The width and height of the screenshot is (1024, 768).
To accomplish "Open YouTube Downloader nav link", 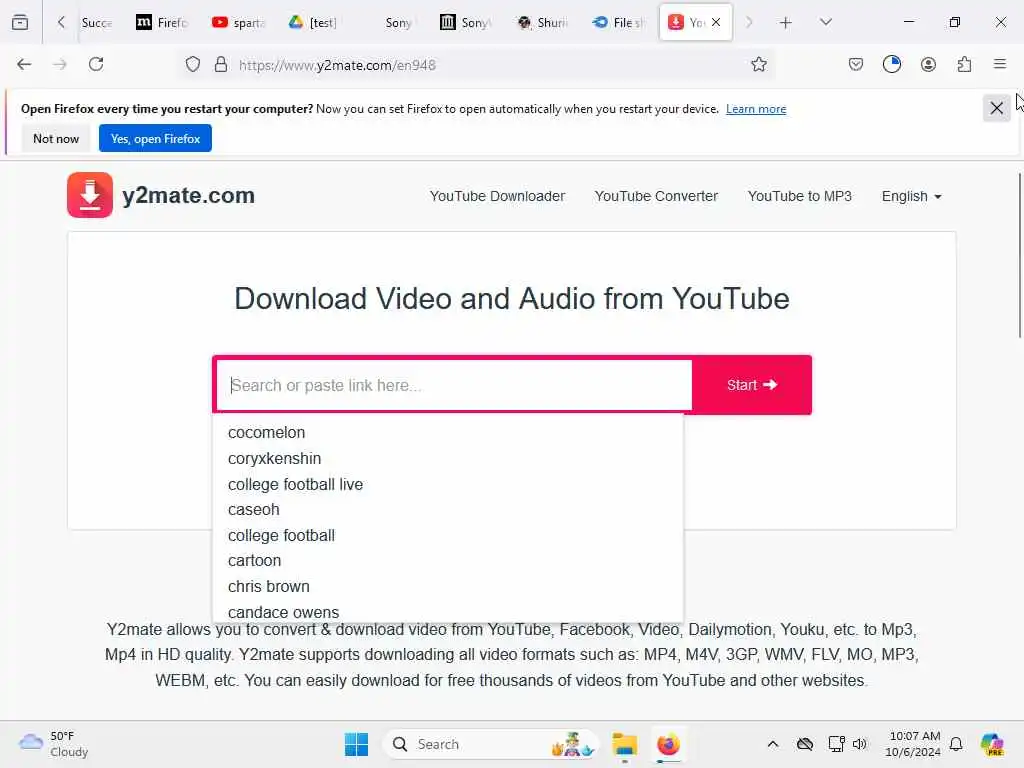I will pyautogui.click(x=497, y=196).
